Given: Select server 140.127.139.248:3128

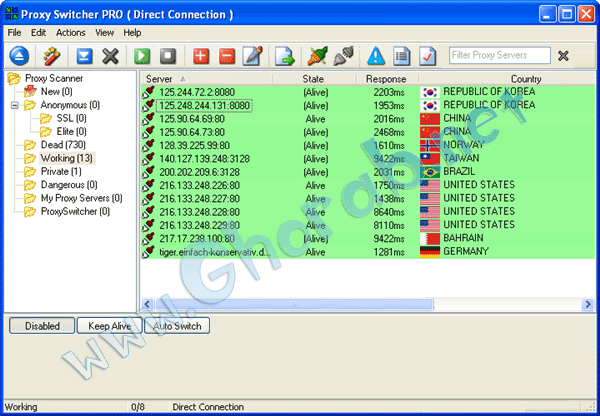Looking at the screenshot, I should [x=204, y=159].
